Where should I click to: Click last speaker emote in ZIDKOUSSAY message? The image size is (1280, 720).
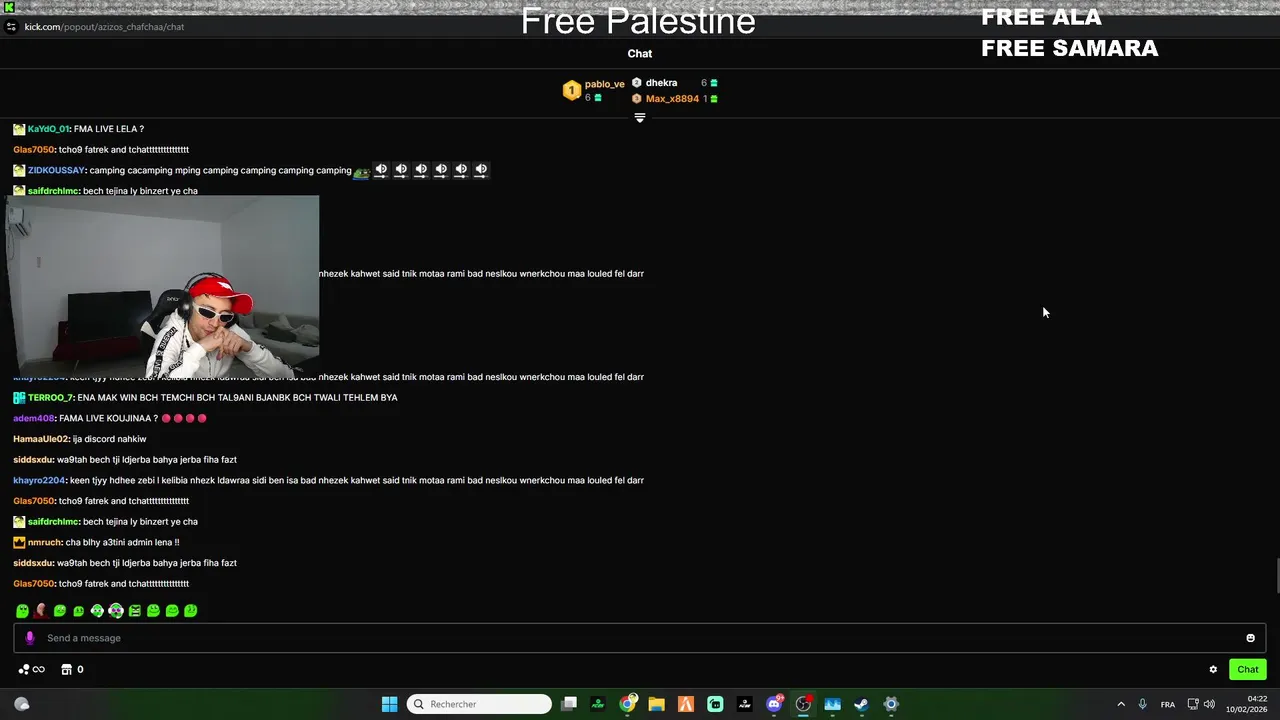[x=481, y=170]
